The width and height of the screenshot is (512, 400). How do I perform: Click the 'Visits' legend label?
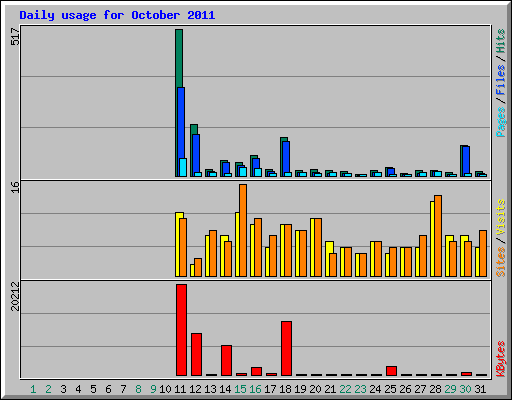click(x=501, y=217)
